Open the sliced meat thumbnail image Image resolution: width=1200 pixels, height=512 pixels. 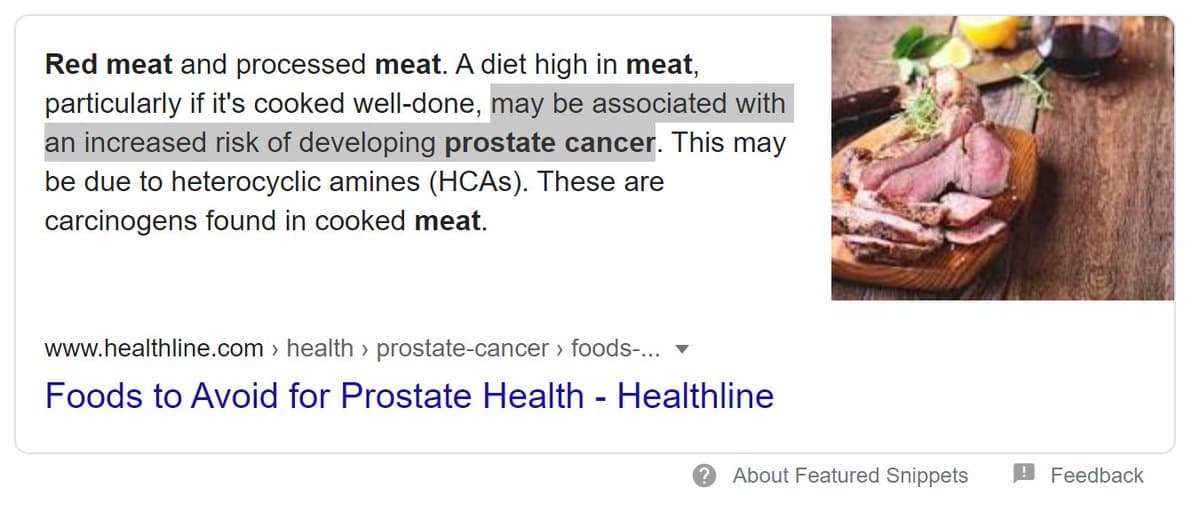click(x=1002, y=158)
